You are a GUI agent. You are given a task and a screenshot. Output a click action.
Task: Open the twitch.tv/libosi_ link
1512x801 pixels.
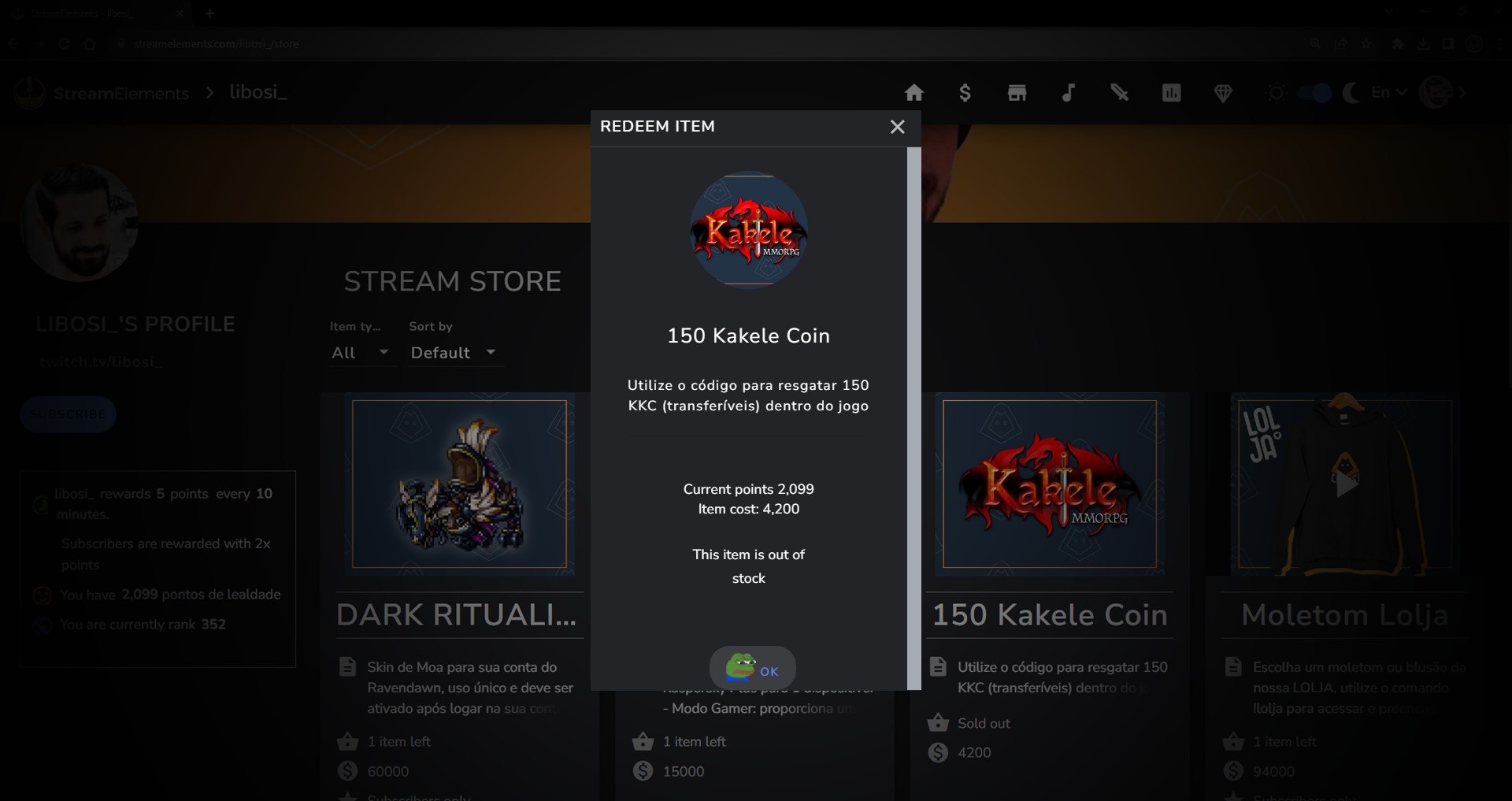click(100, 362)
